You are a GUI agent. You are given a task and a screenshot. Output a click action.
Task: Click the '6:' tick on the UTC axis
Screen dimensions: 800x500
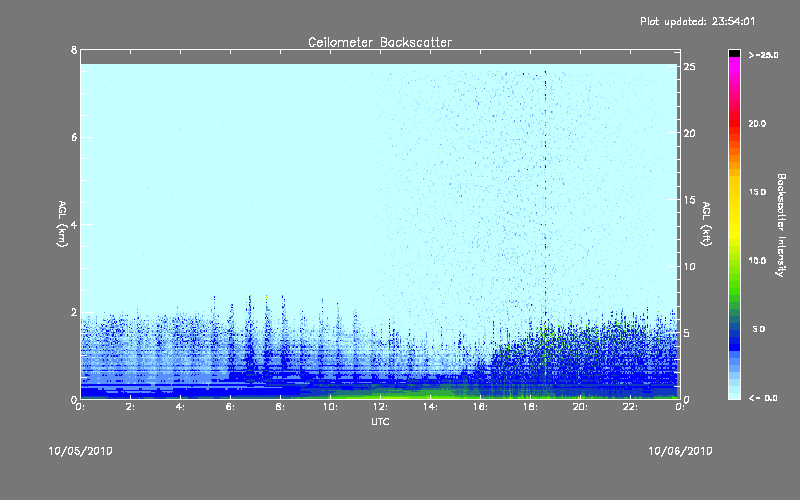(x=230, y=407)
